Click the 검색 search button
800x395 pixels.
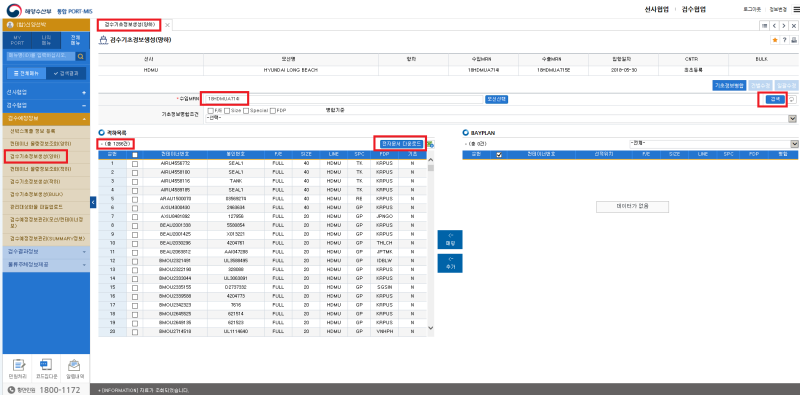(x=774, y=100)
